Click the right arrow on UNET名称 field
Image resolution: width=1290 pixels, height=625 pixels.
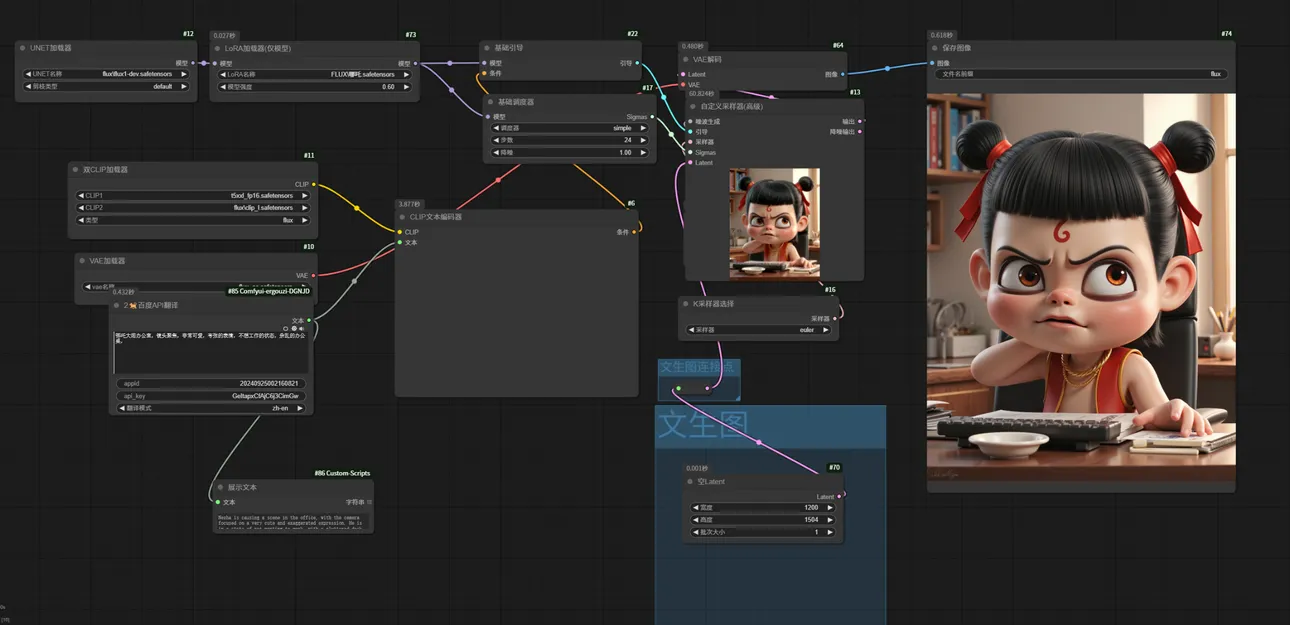point(184,74)
